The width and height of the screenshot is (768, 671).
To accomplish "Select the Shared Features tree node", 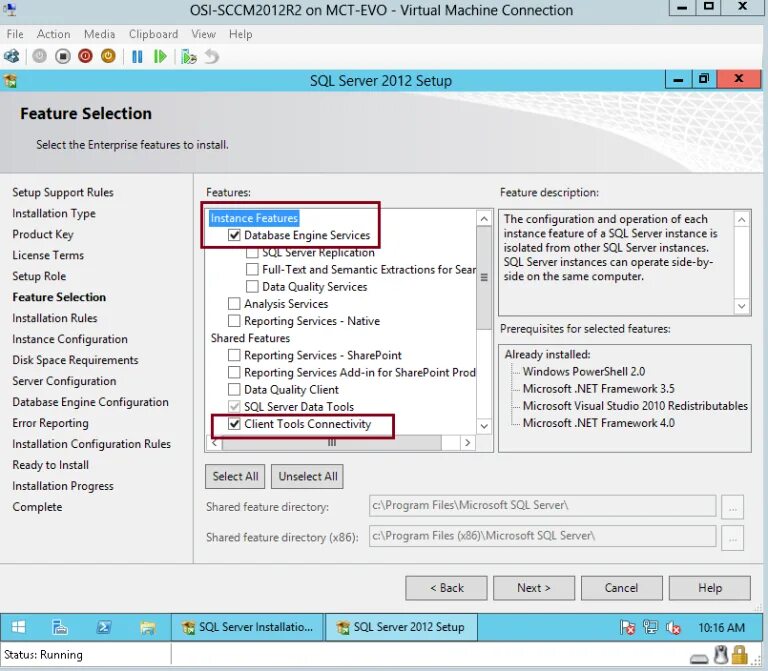I will [x=250, y=338].
